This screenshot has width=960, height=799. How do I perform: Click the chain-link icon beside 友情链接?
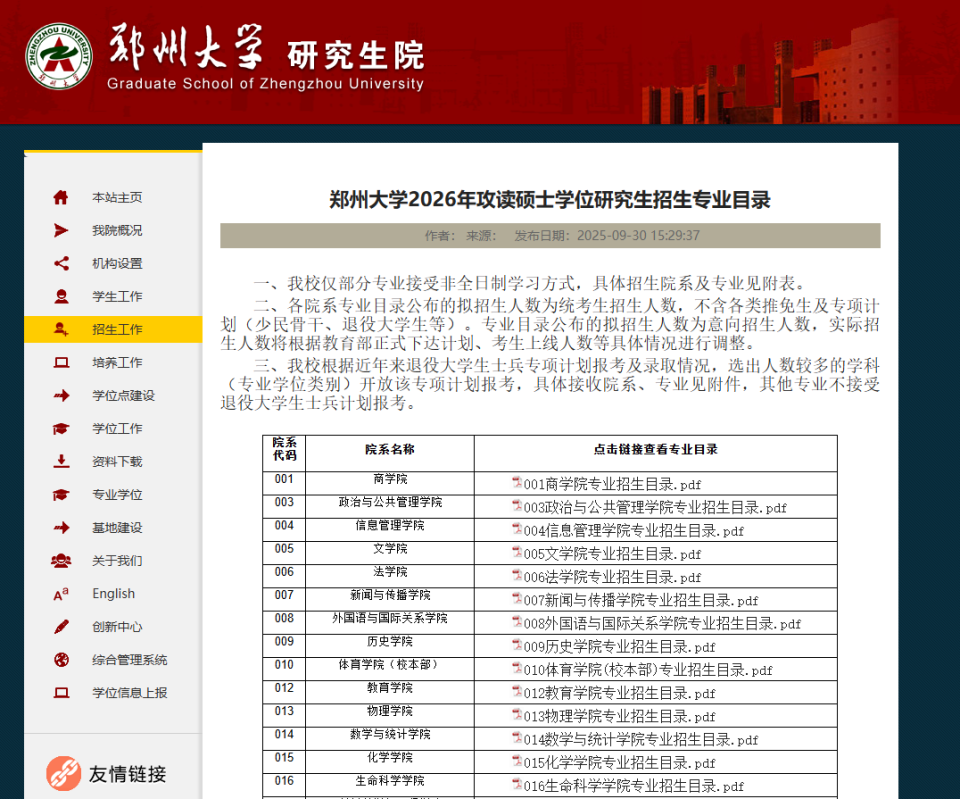(61, 773)
